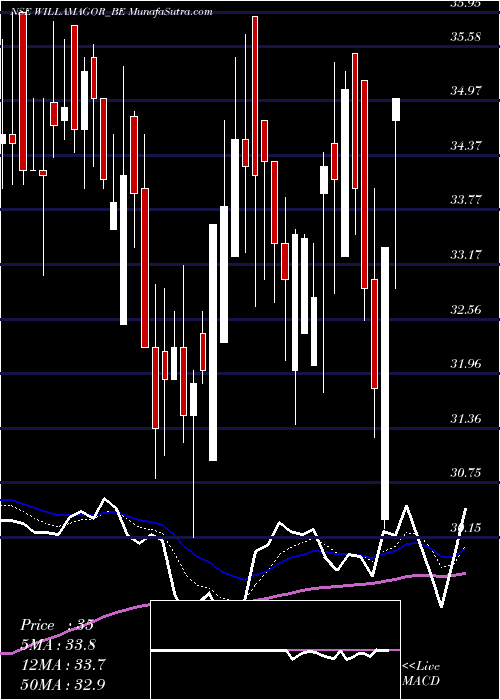Click the <<Live MACD label
Screen dimensions: 500x700
[421, 673]
